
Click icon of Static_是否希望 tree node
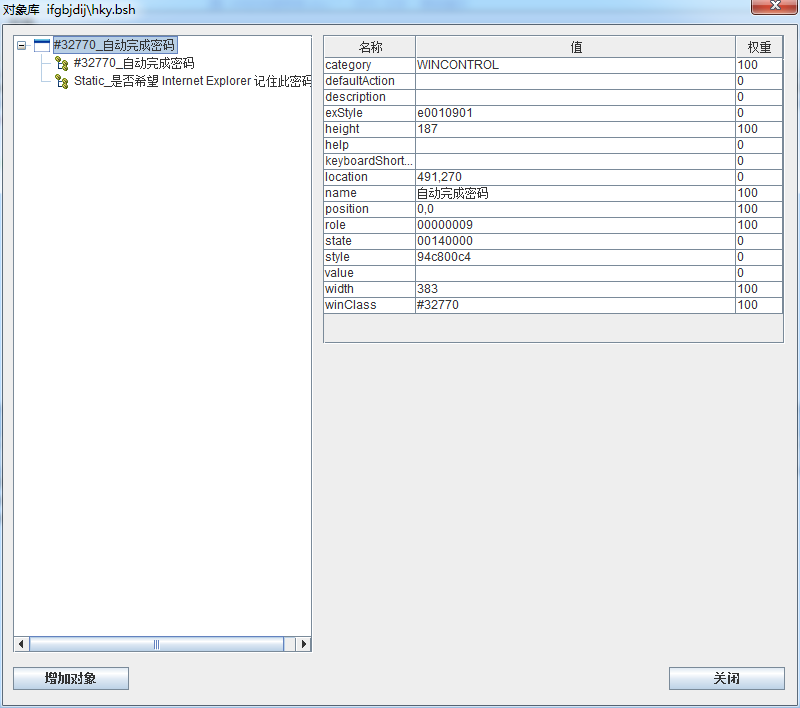tap(62, 81)
